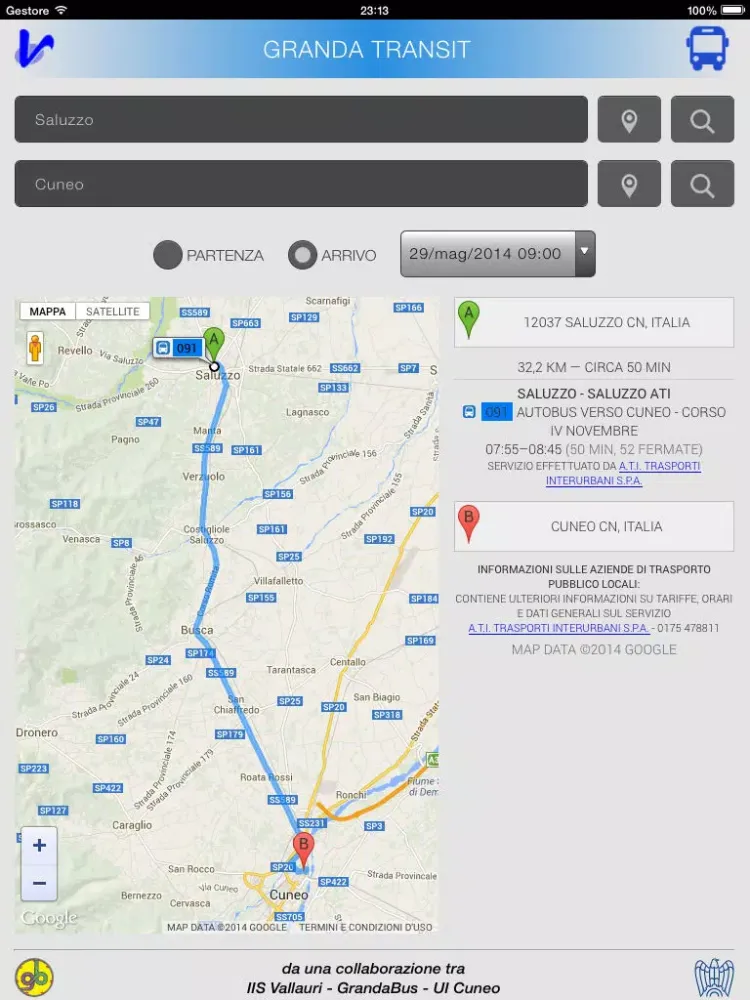
Task: Click the 091 bus label on map
Action: coord(179,348)
